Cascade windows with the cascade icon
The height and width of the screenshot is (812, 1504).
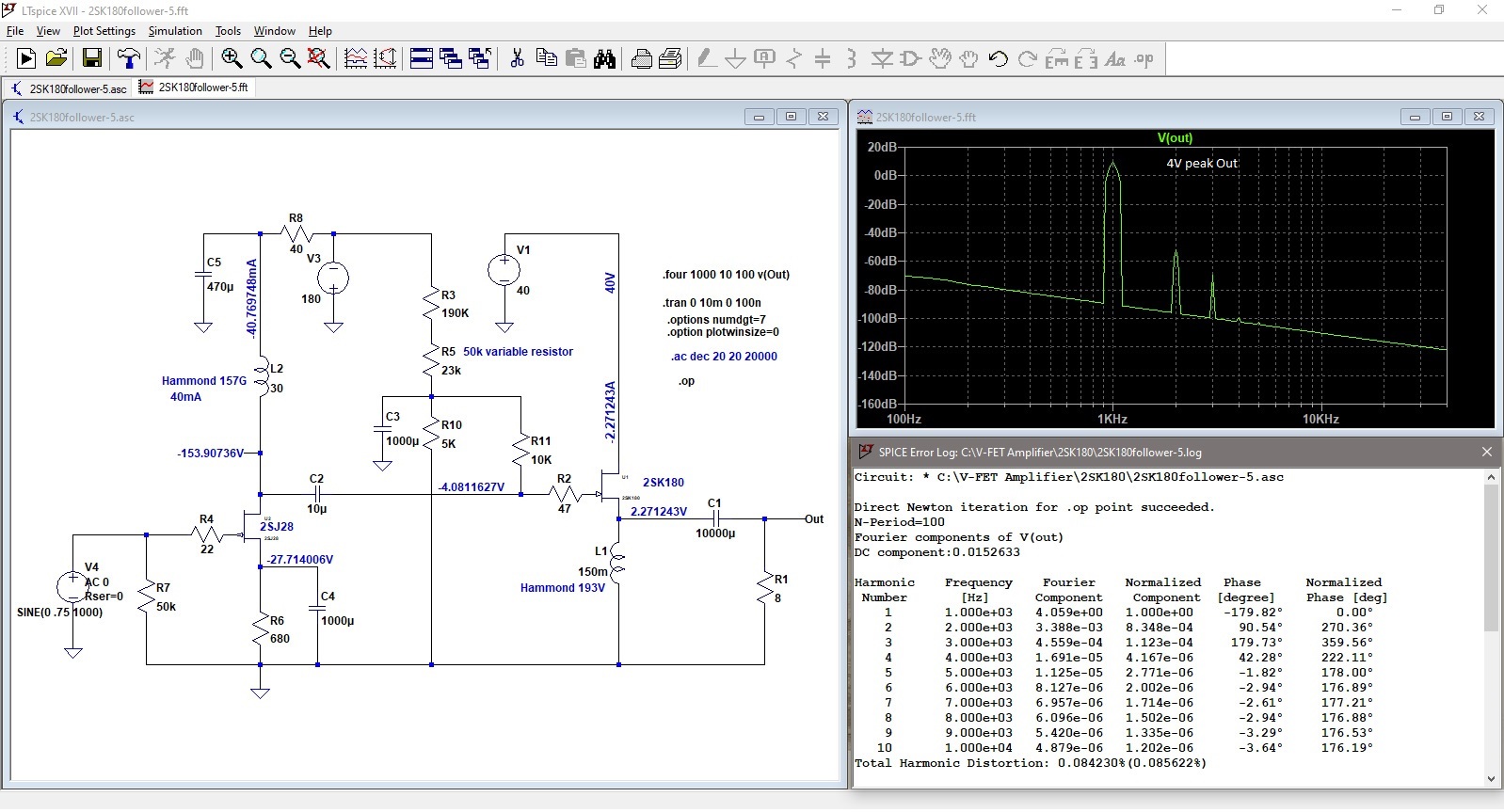(451, 58)
